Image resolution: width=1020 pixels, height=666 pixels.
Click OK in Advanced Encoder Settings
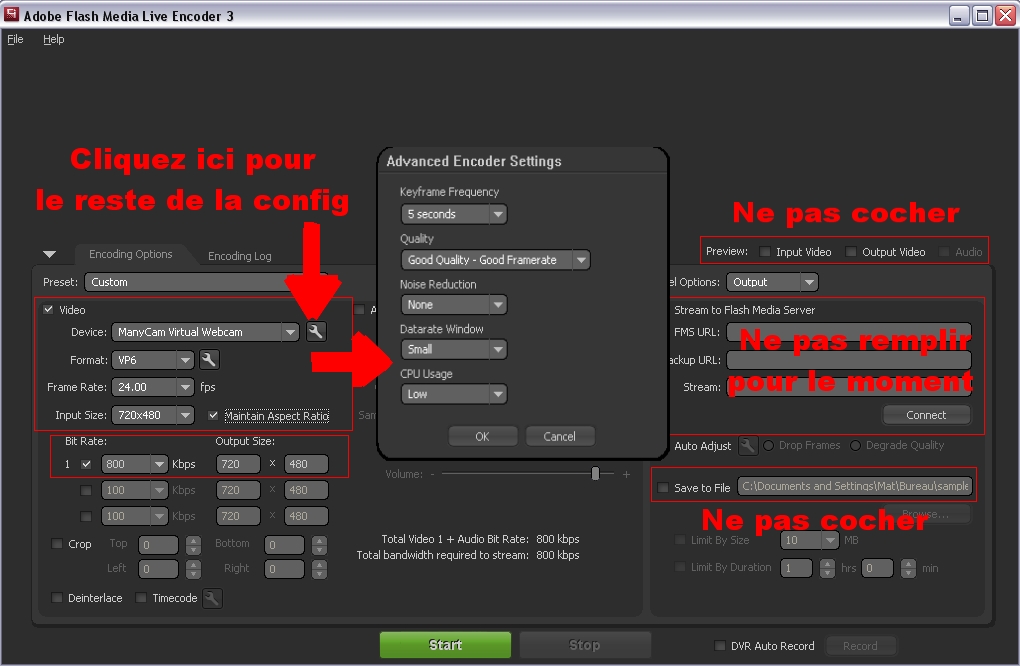coord(483,436)
